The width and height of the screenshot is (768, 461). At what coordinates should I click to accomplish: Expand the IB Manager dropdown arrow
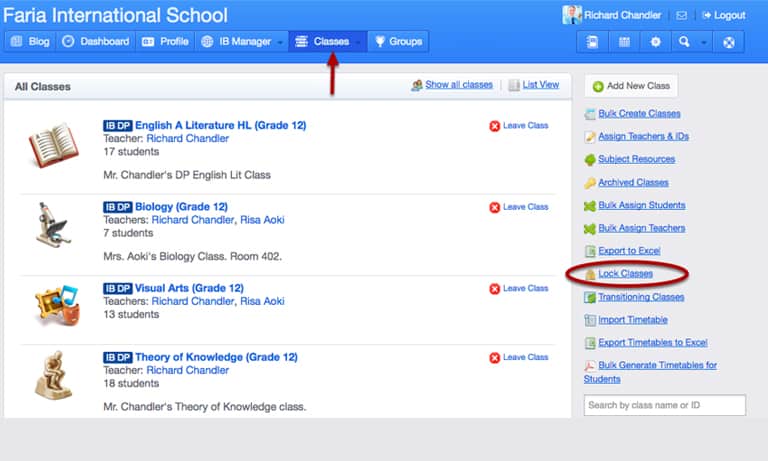coord(280,42)
